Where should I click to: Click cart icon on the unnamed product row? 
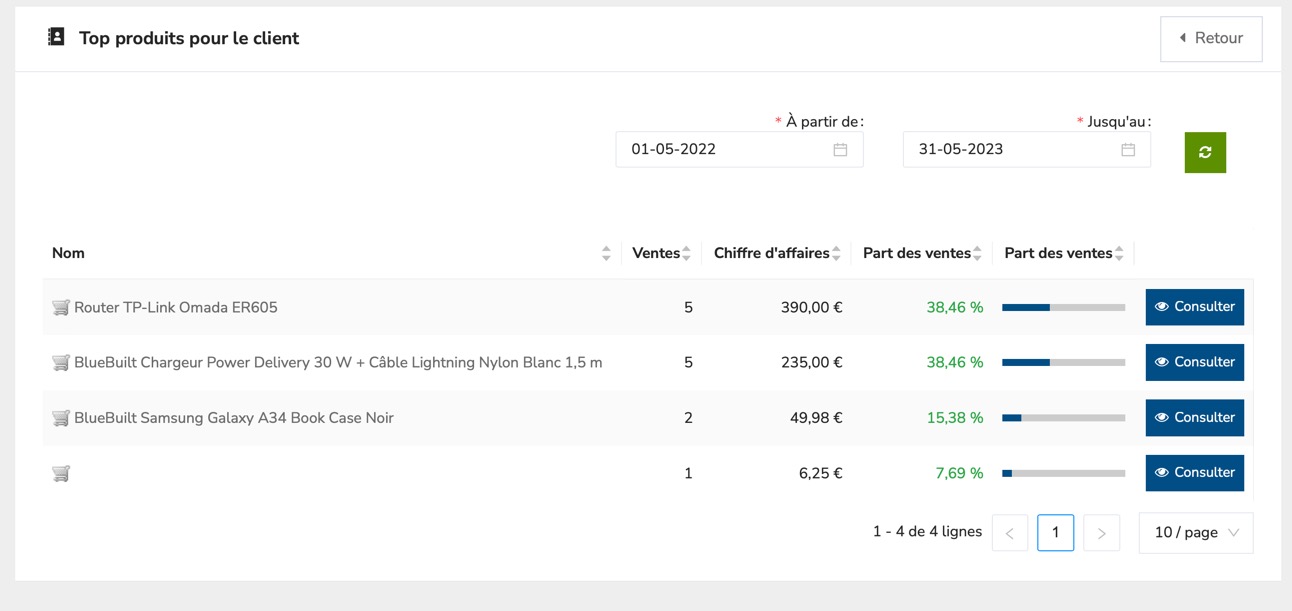61,474
